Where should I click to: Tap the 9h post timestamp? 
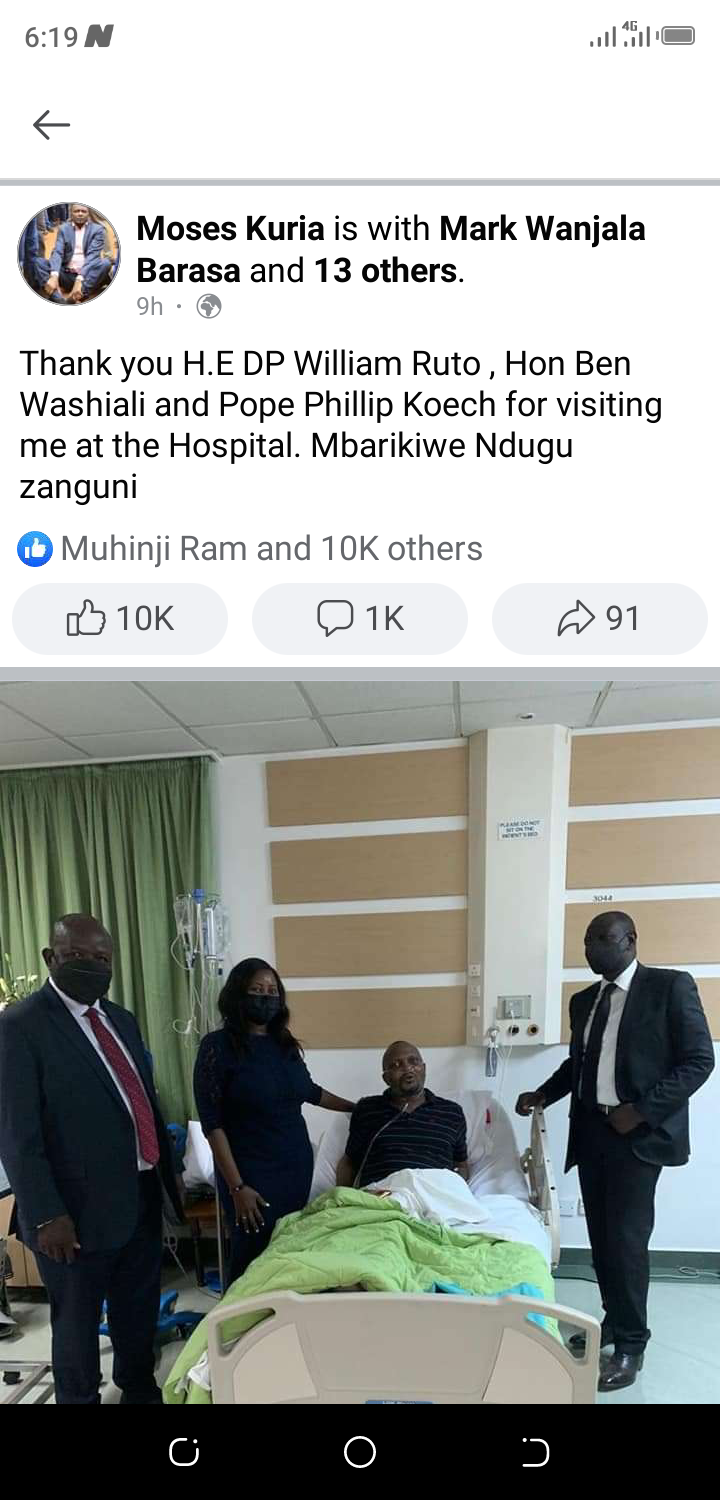point(150,306)
